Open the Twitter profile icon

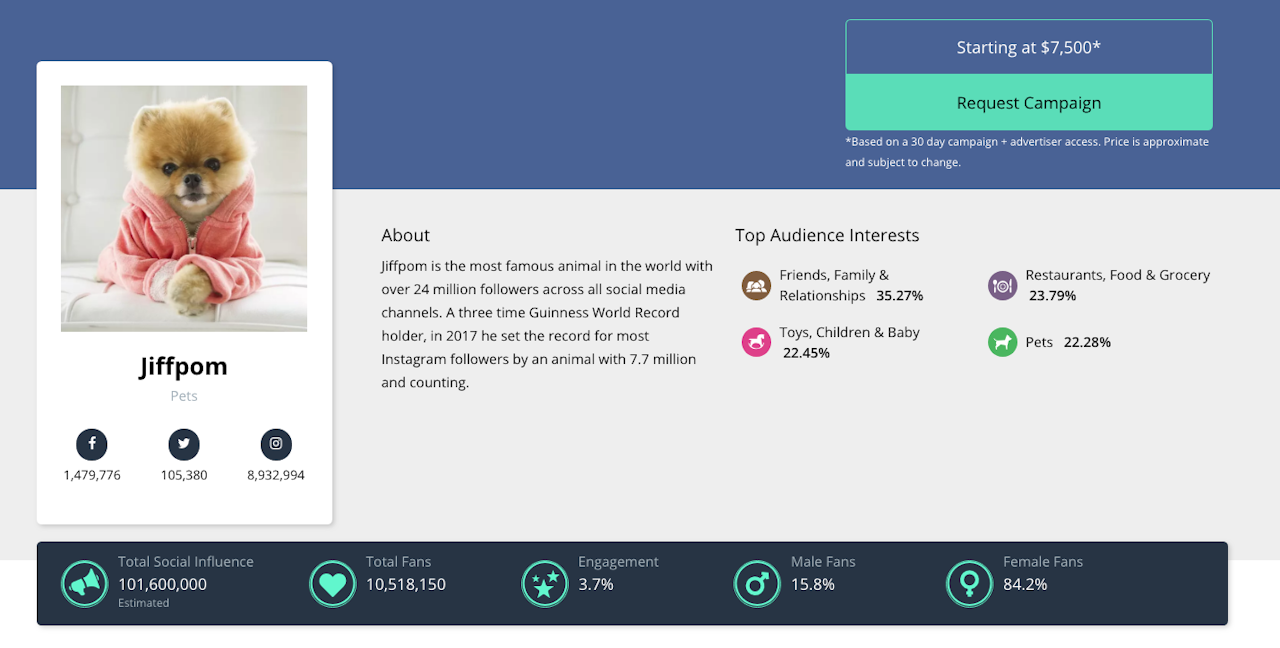coord(184,444)
